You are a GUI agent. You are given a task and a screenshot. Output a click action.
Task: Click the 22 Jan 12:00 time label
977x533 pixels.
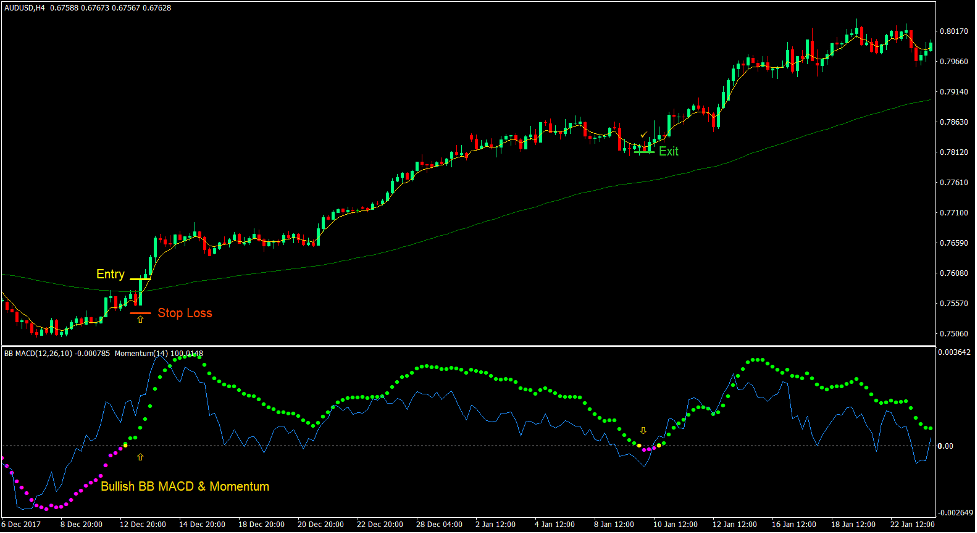911,524
